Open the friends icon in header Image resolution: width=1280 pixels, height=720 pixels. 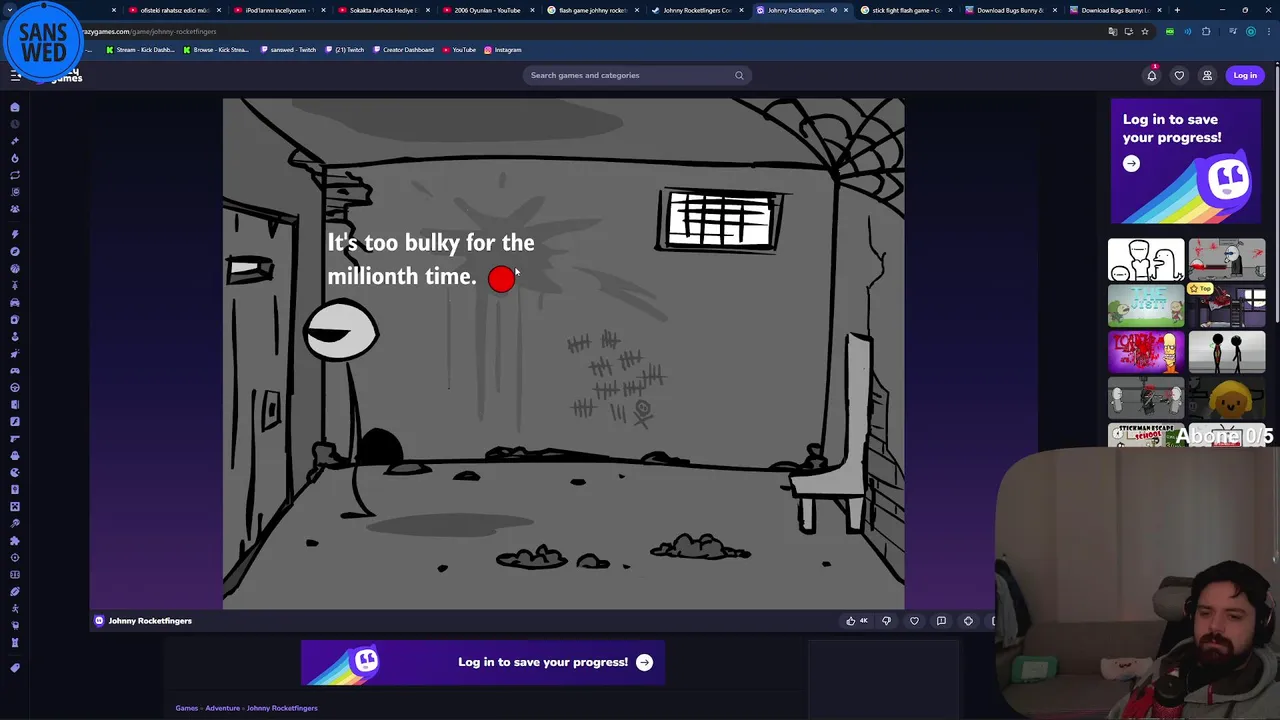1207,75
